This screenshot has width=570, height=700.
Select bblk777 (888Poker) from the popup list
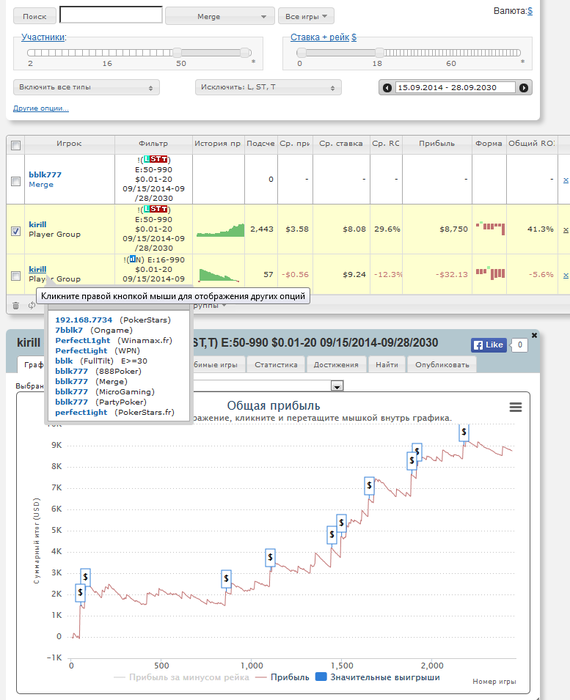98,371
